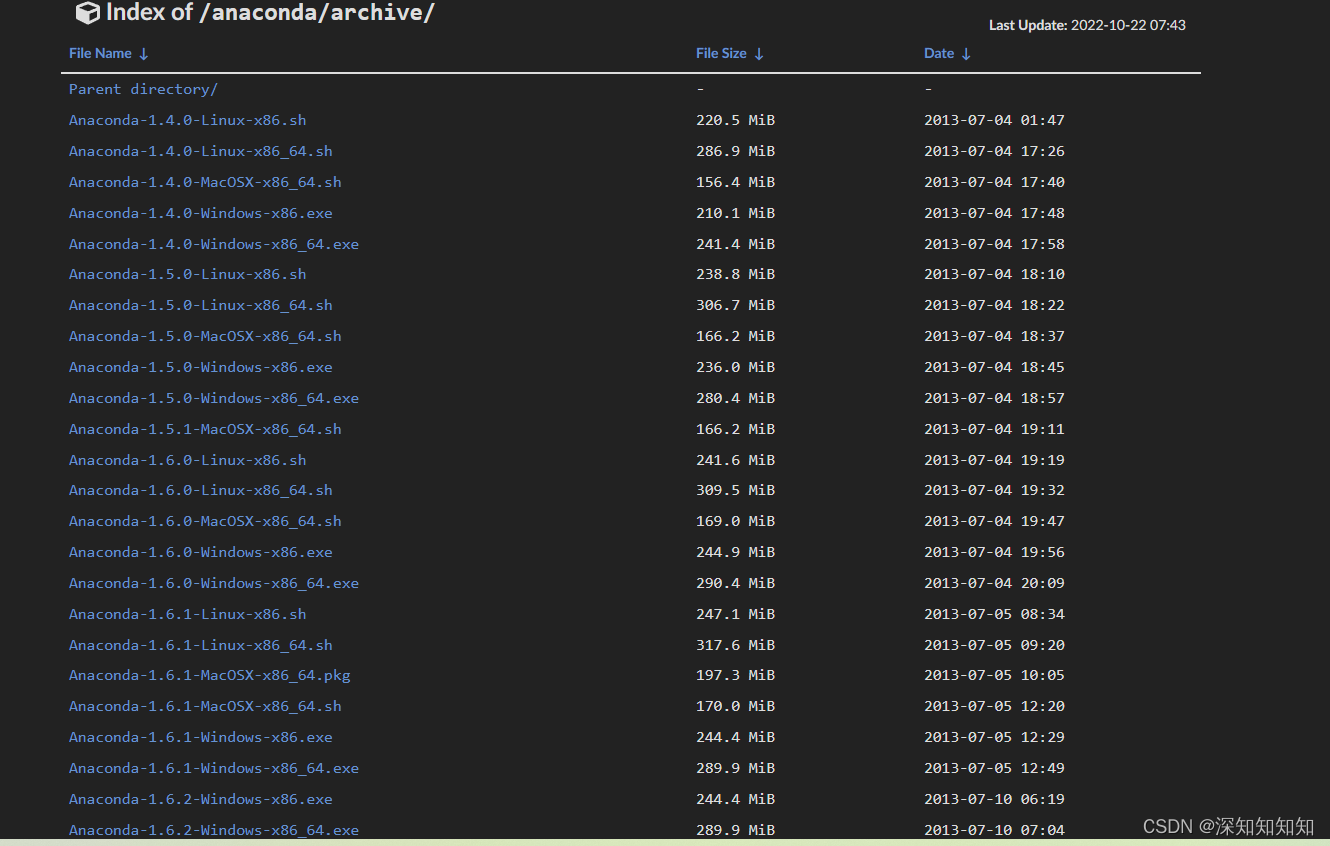Viewport: 1330px width, 846px height.
Task: Sort by Date column header
Action: (x=947, y=54)
